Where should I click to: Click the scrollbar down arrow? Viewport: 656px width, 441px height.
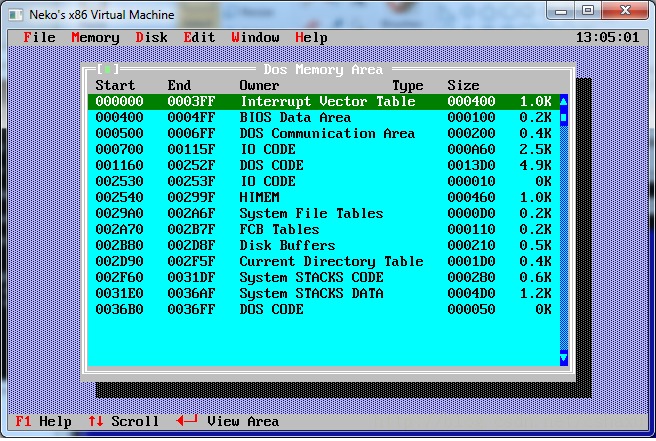(564, 358)
